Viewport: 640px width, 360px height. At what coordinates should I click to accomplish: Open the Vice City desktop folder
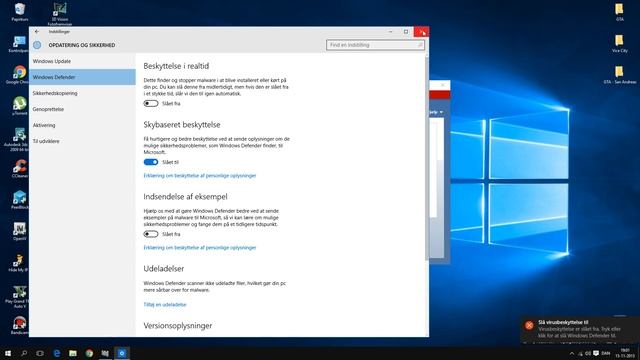(620, 43)
